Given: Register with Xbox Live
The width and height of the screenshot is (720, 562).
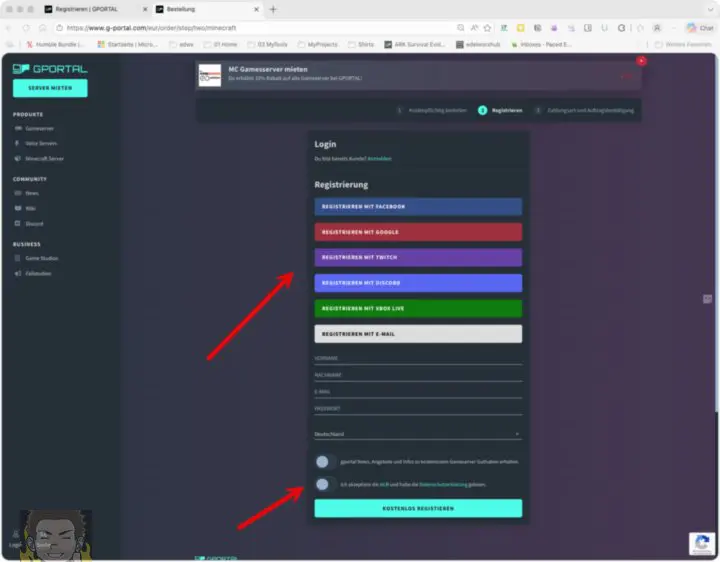Looking at the screenshot, I should tap(418, 309).
